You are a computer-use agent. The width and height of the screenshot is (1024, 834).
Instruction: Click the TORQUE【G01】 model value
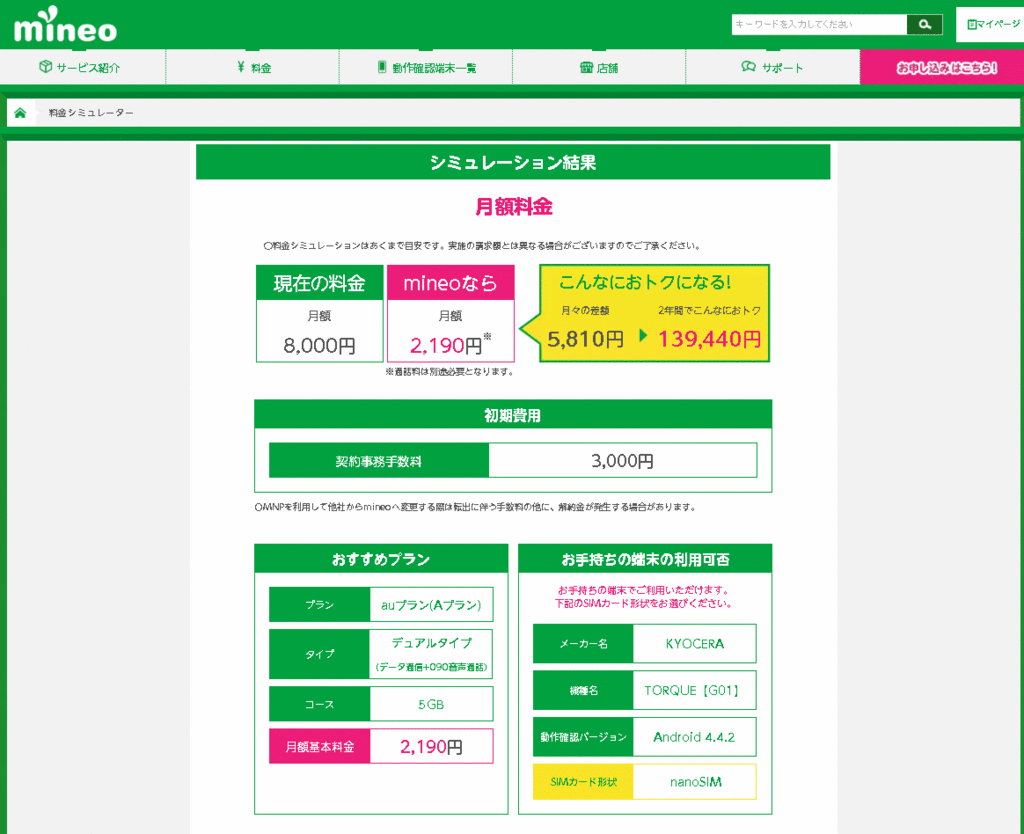[x=694, y=690]
